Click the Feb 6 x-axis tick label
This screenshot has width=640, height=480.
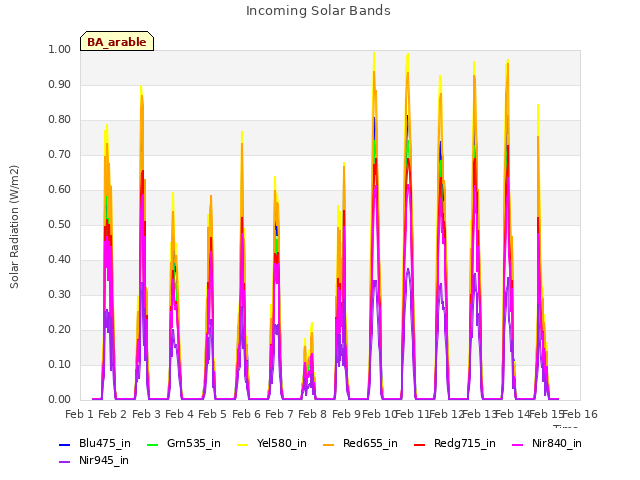pyautogui.click(x=246, y=415)
